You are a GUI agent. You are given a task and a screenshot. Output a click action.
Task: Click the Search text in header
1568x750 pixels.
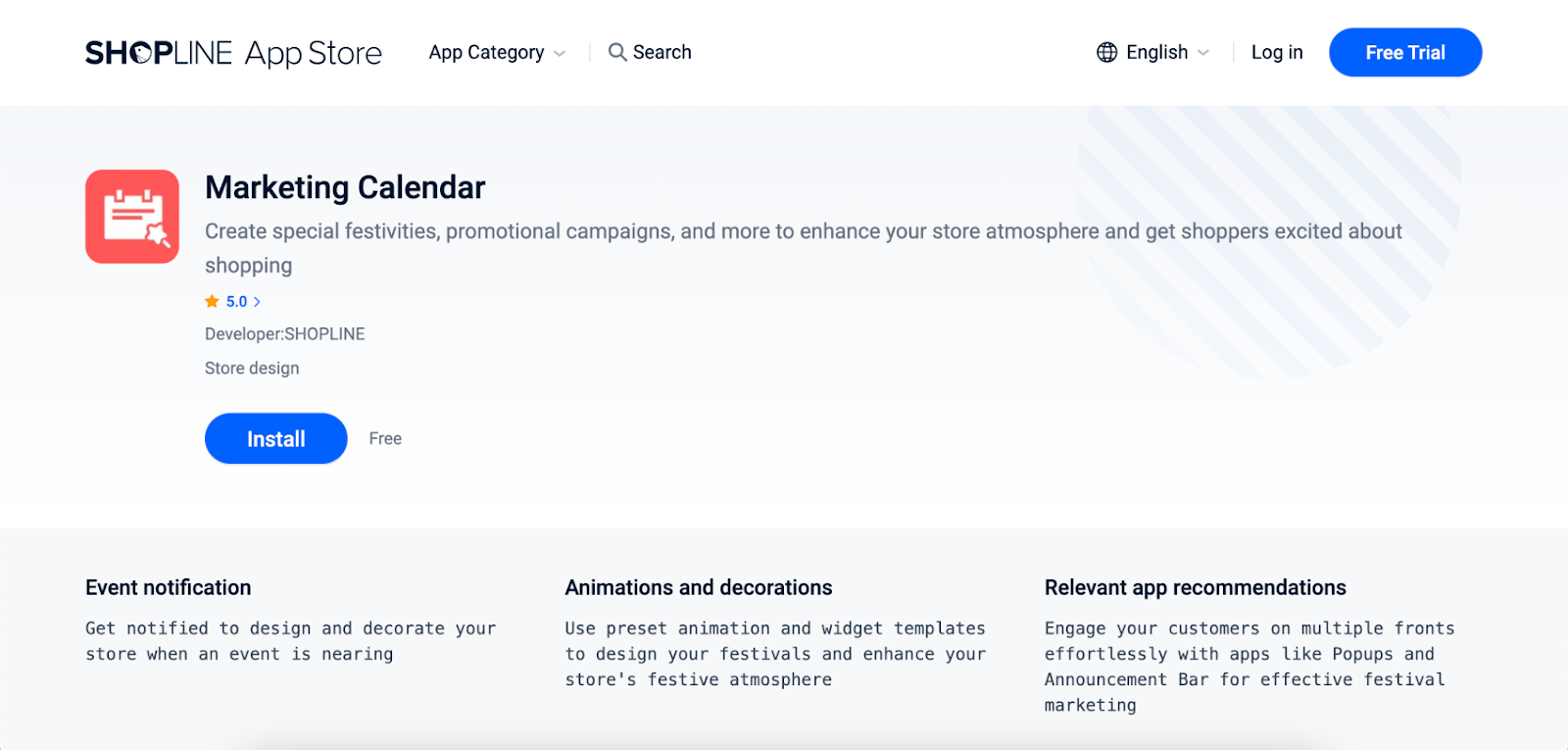click(x=661, y=52)
